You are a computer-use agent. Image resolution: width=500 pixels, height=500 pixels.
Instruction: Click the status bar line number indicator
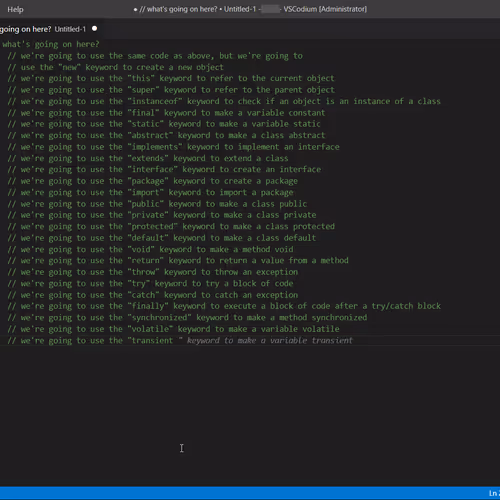tap(494, 493)
